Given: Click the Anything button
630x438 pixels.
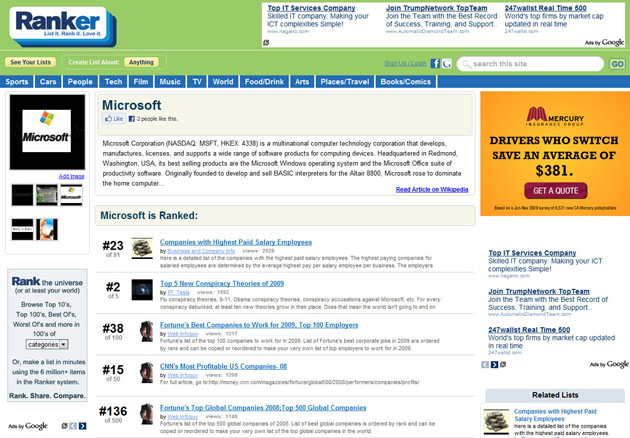Looking at the screenshot, I should (x=141, y=62).
